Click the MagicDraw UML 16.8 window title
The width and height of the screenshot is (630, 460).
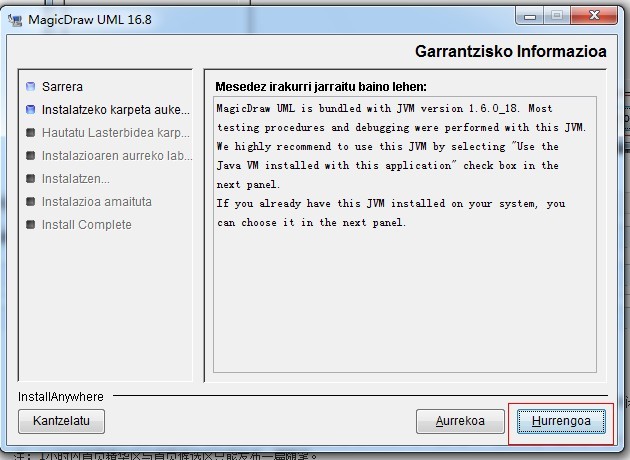pyautogui.click(x=90, y=20)
